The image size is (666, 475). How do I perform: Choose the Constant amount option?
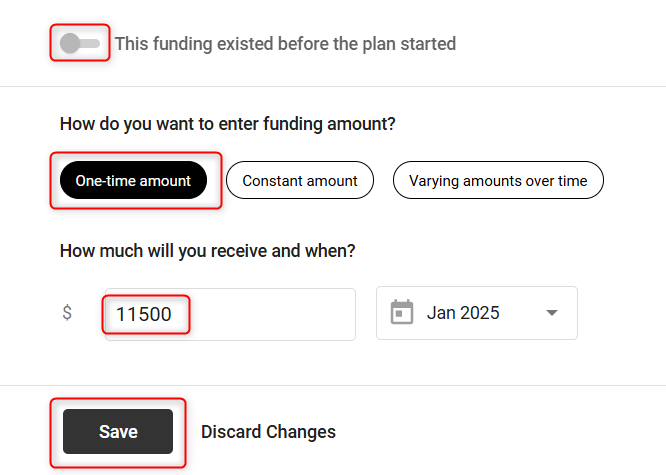tap(299, 181)
